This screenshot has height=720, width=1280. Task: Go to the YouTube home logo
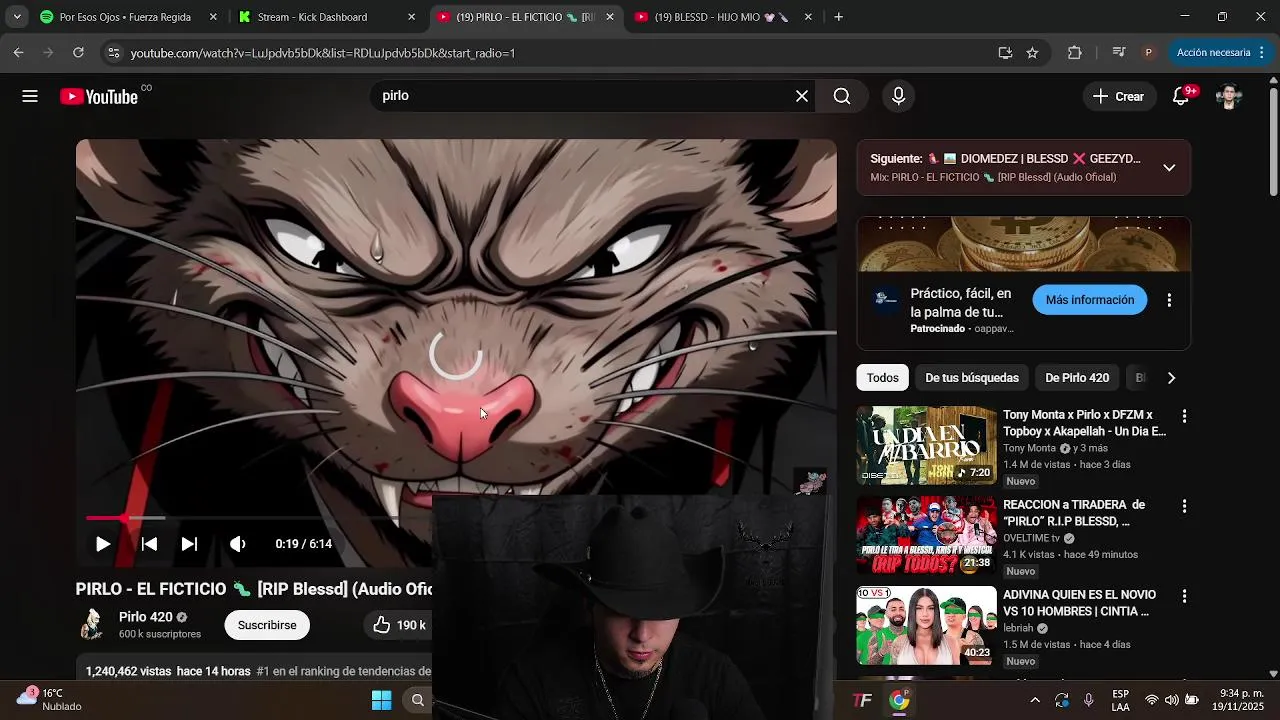(x=99, y=96)
